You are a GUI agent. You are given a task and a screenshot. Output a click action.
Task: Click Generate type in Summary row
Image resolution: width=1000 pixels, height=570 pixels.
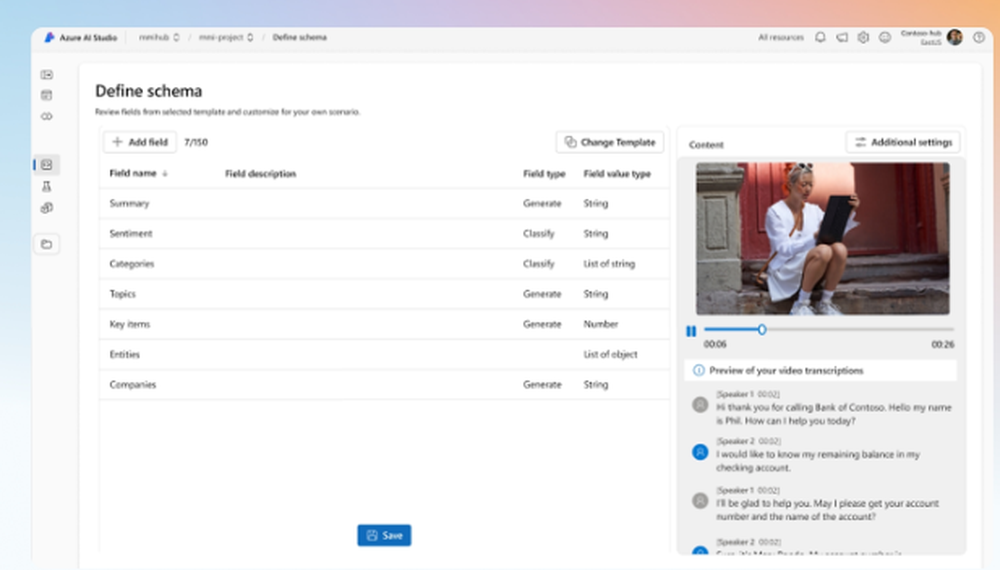(x=542, y=203)
